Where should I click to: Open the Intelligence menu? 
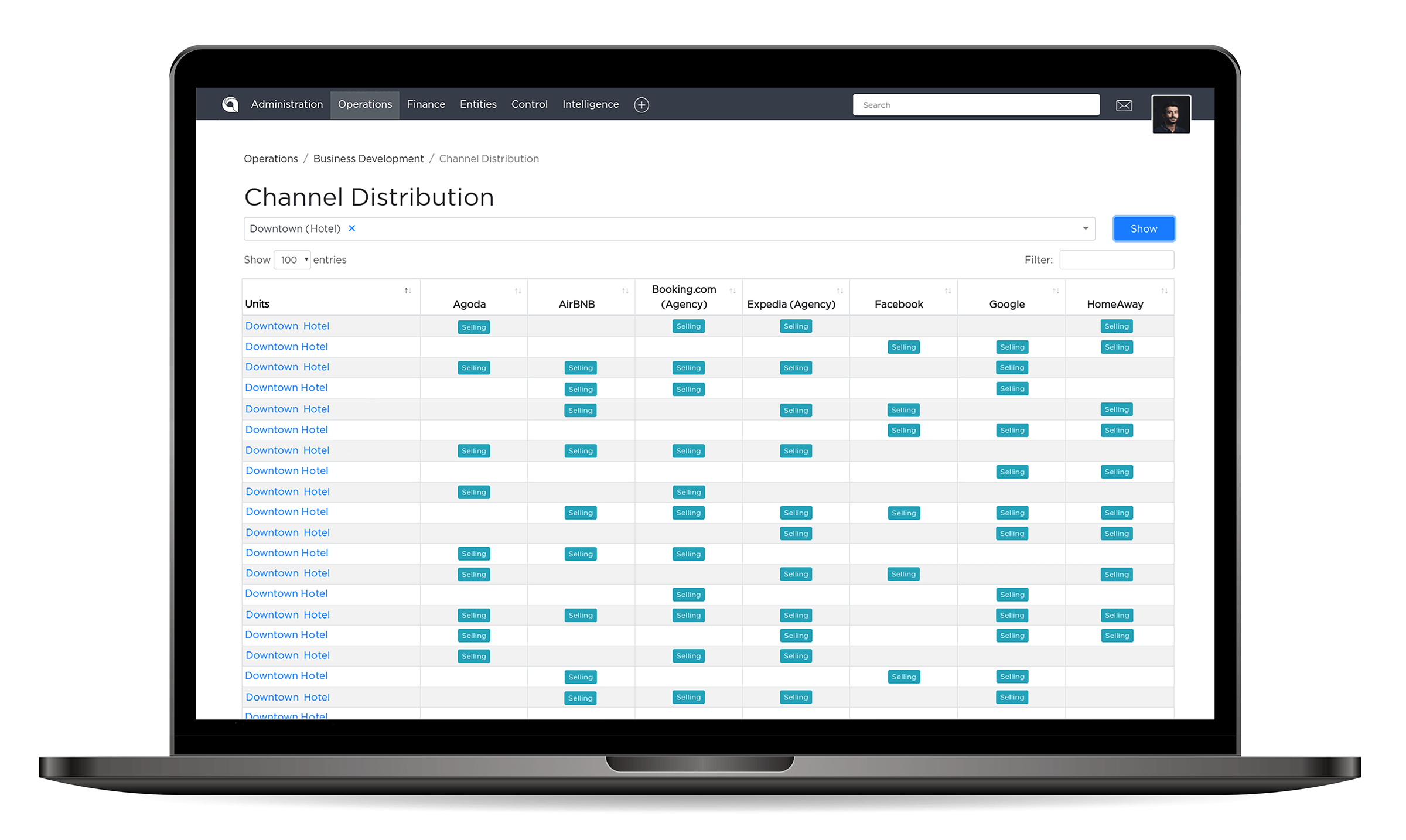coord(591,104)
